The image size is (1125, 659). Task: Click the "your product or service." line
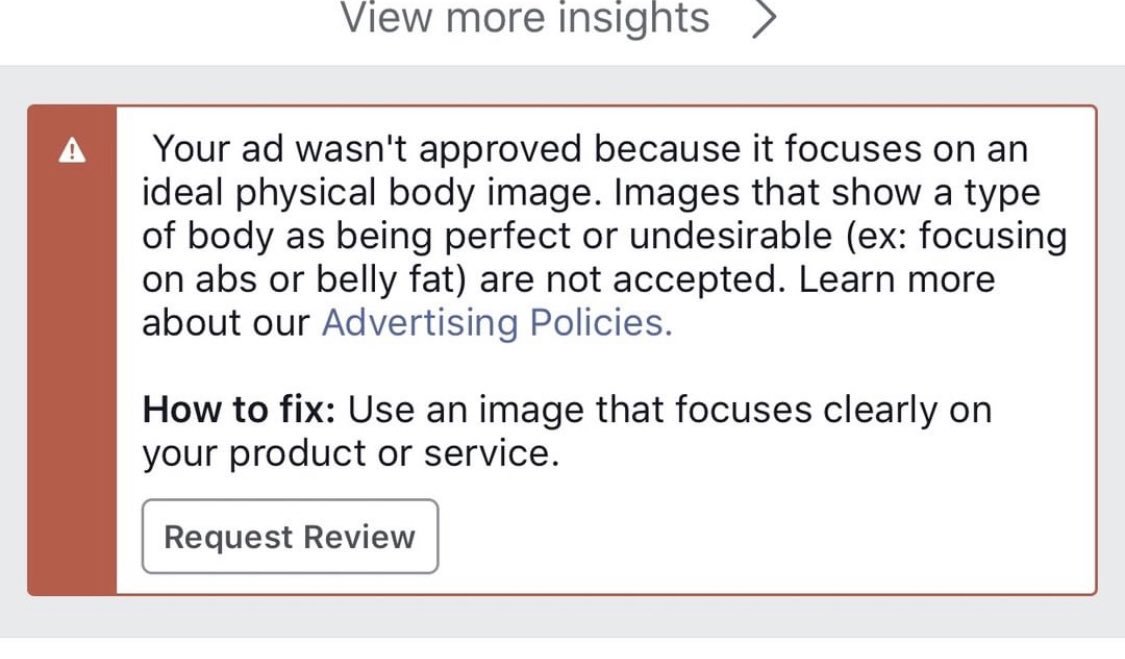click(350, 453)
